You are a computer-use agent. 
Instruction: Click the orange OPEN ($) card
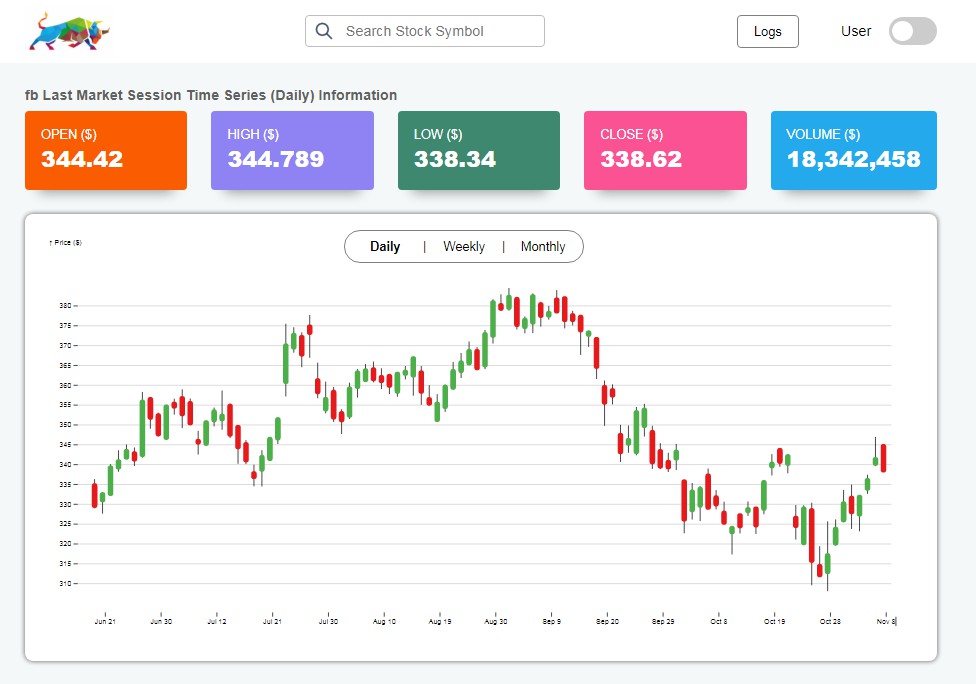(x=106, y=150)
